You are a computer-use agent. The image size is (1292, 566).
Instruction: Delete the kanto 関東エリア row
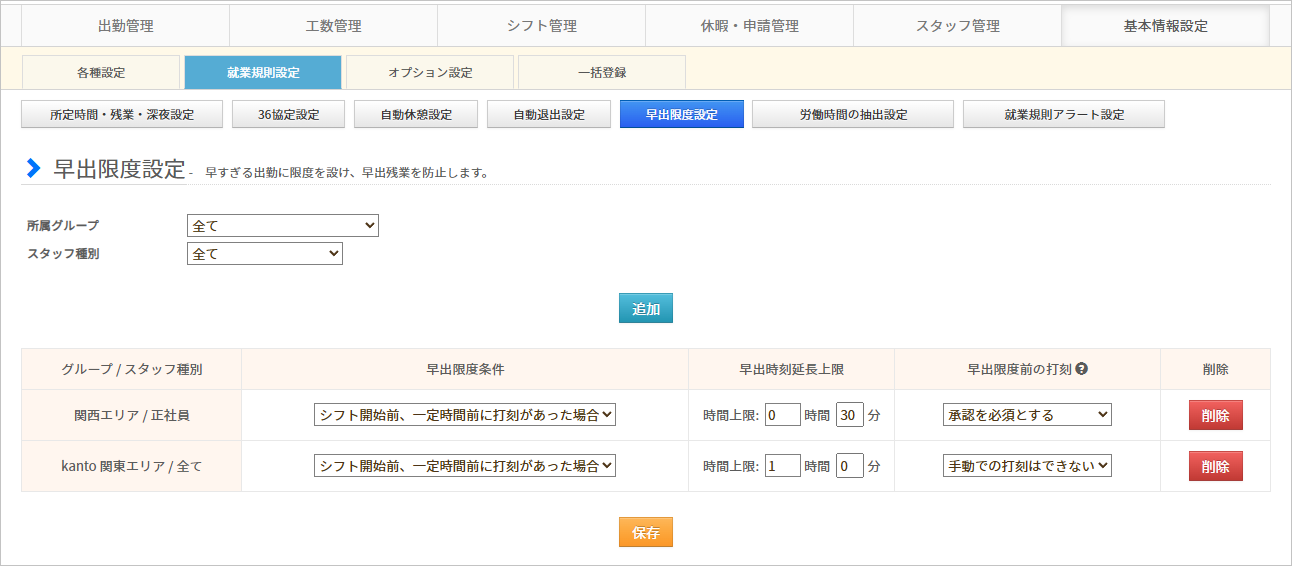click(x=1215, y=466)
